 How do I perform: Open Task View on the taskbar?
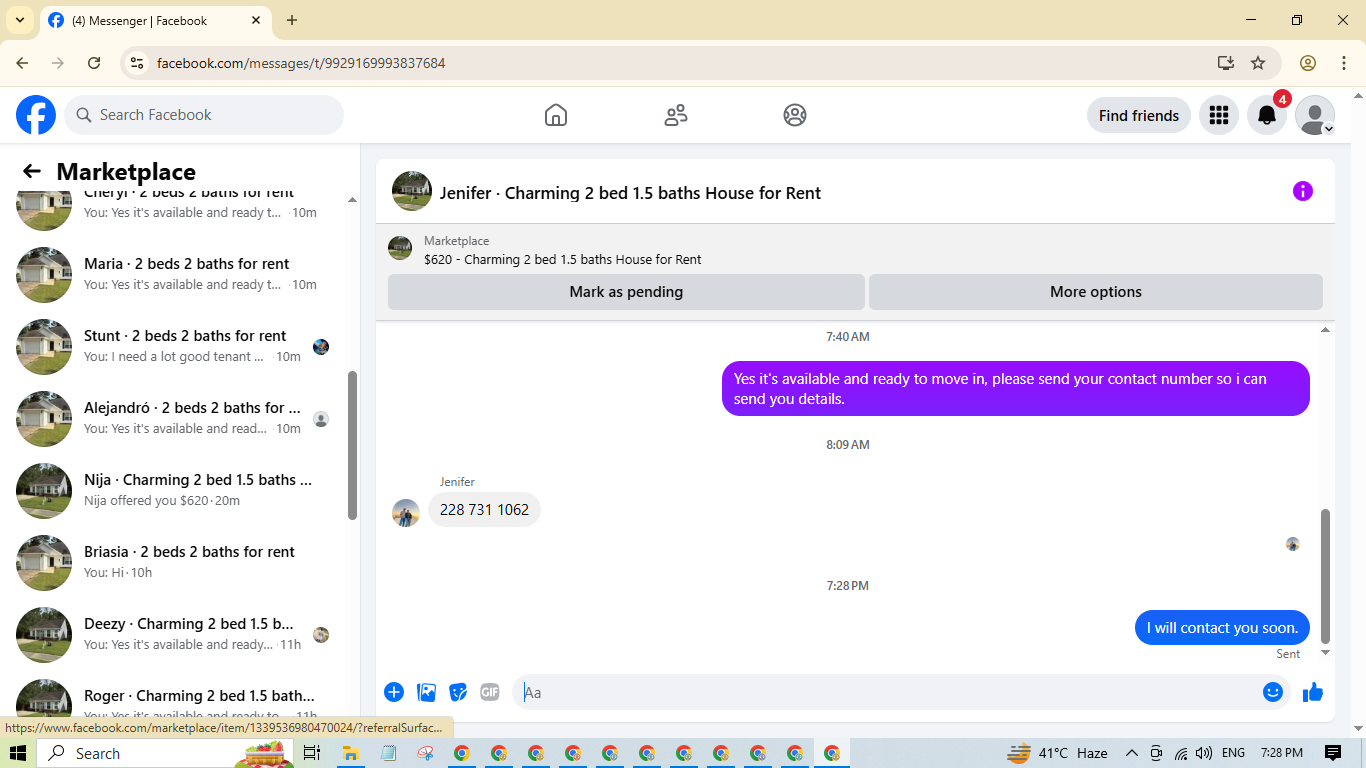[312, 753]
